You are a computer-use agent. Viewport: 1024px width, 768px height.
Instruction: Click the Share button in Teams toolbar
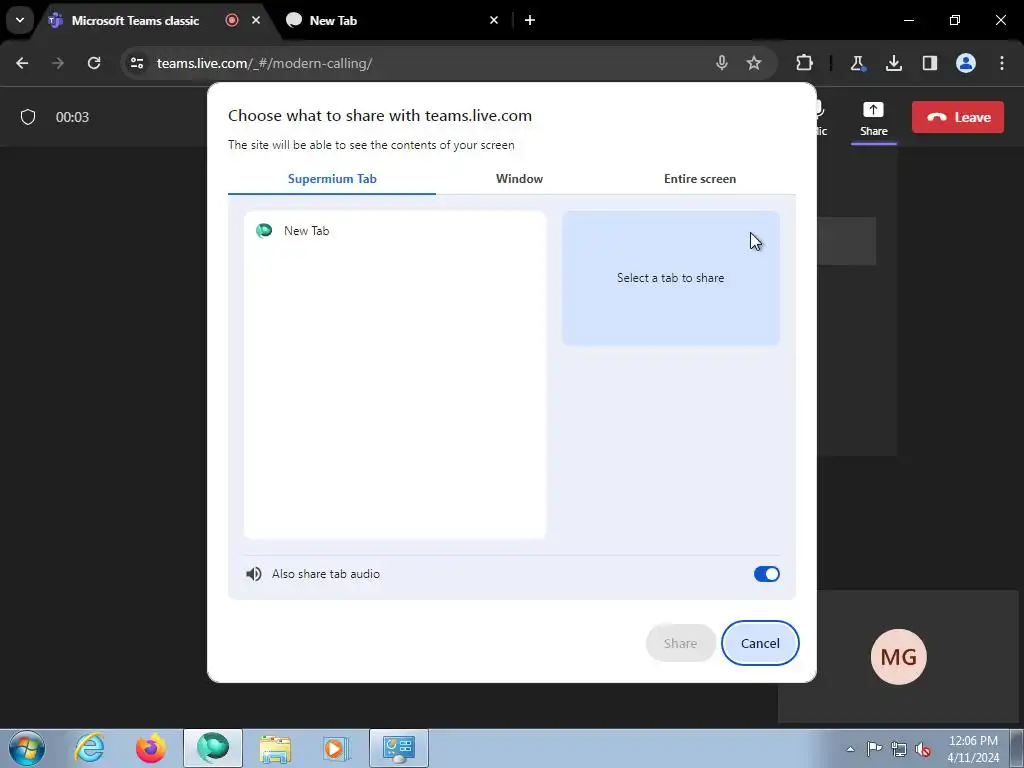coord(874,119)
